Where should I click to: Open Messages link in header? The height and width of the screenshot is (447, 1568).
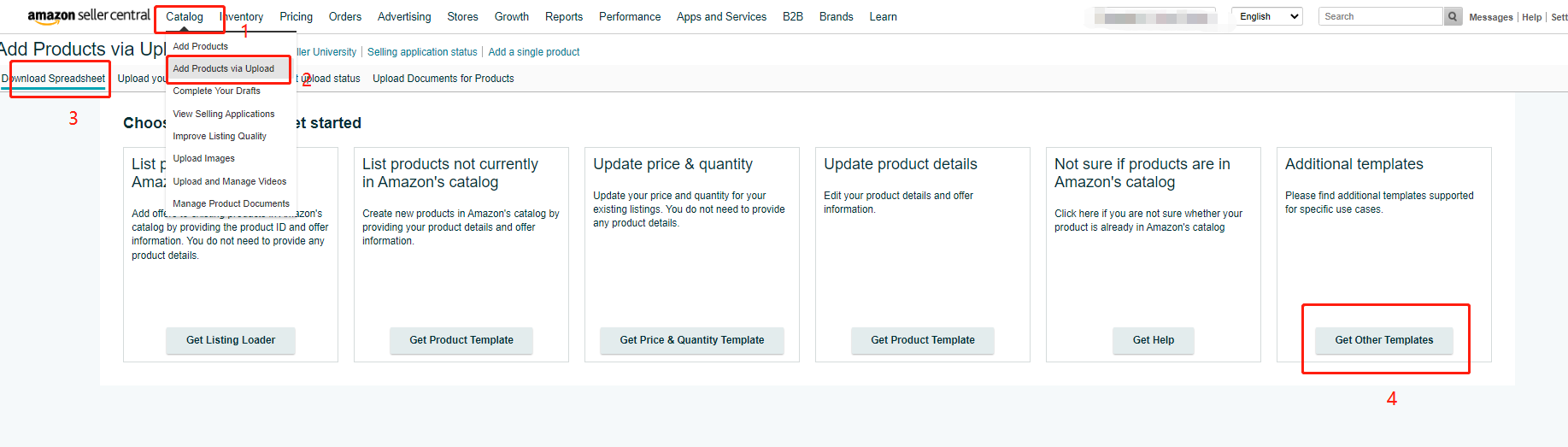pyautogui.click(x=1491, y=17)
